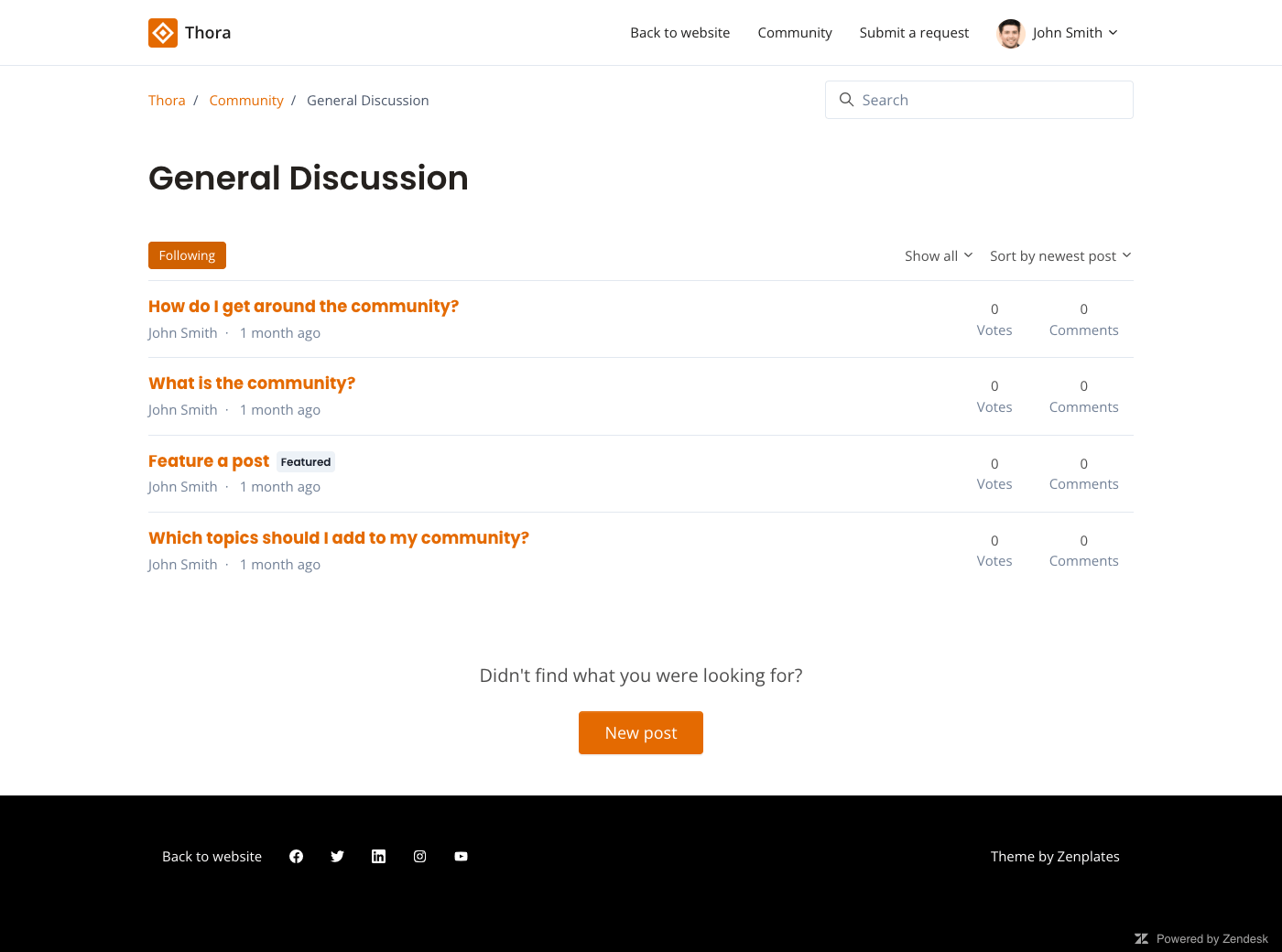Click the Theme by Zenplates footer link
The image size is (1282, 952).
click(x=1054, y=857)
